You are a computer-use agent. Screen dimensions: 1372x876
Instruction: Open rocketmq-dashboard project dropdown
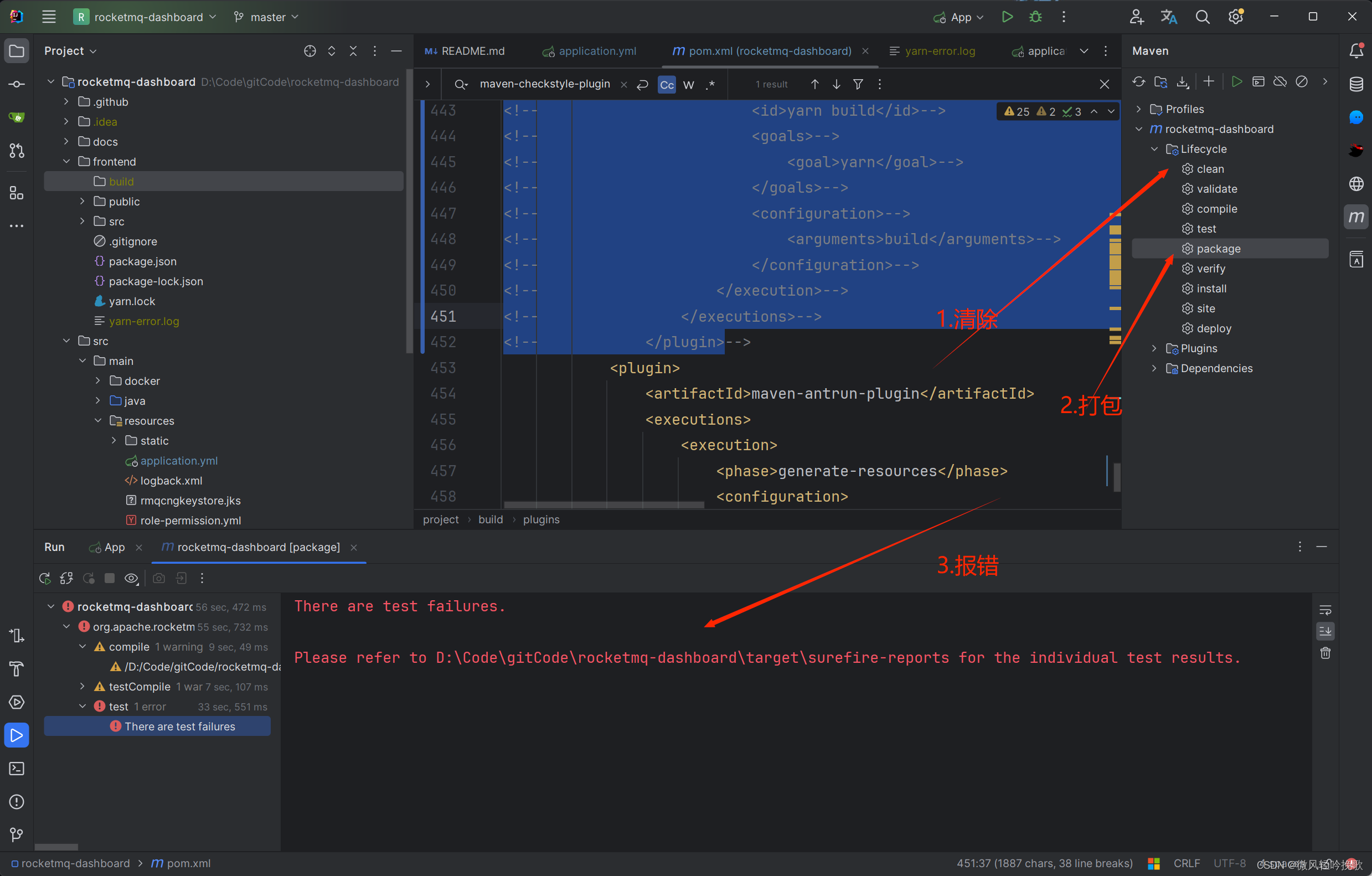click(145, 17)
